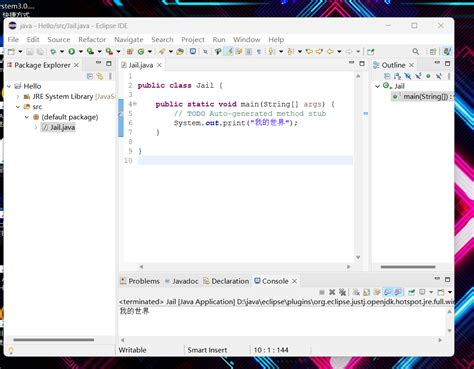This screenshot has height=369, width=474.
Task: Click Remove All Terminated Launches in Console
Action: (342, 292)
